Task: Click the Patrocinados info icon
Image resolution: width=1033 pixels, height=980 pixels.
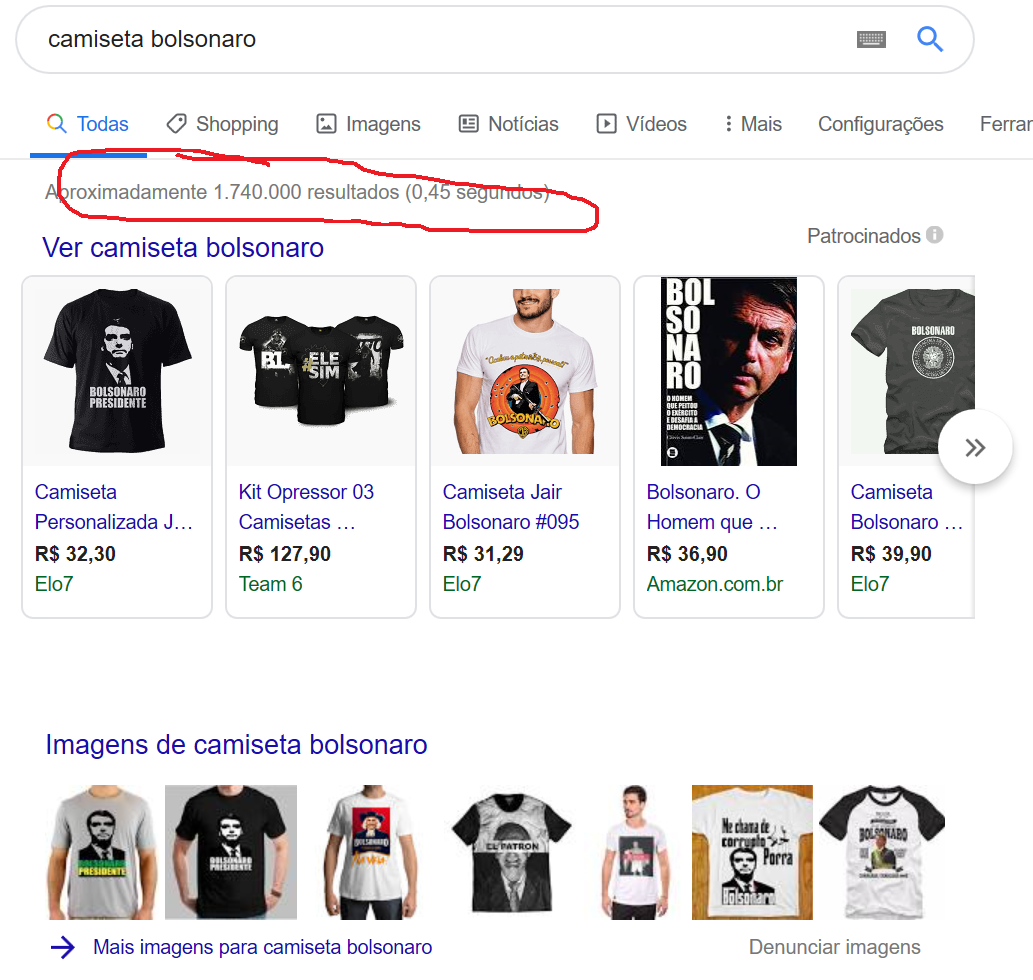Action: (x=935, y=235)
